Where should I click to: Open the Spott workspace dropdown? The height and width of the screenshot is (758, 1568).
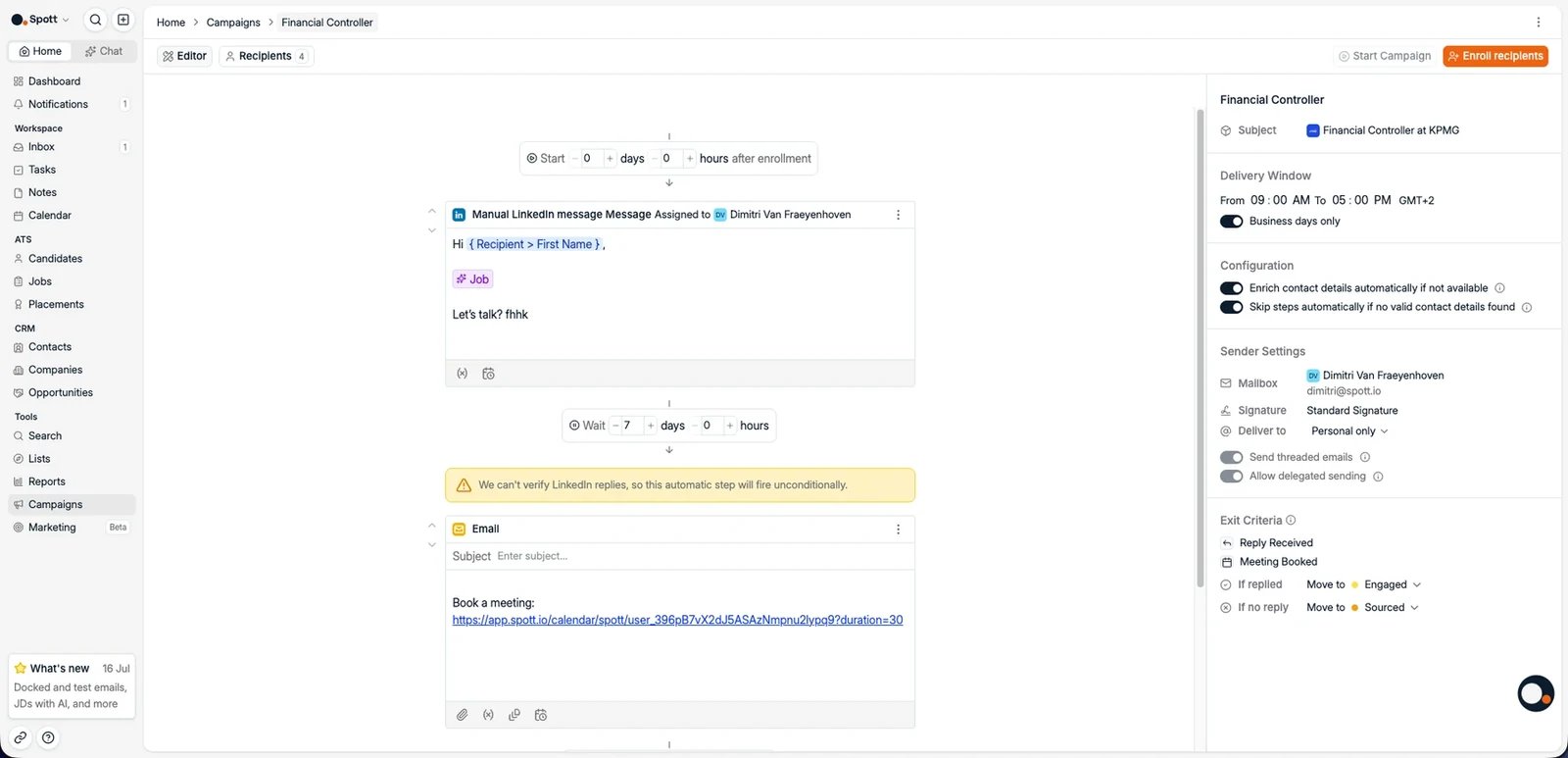click(40, 20)
